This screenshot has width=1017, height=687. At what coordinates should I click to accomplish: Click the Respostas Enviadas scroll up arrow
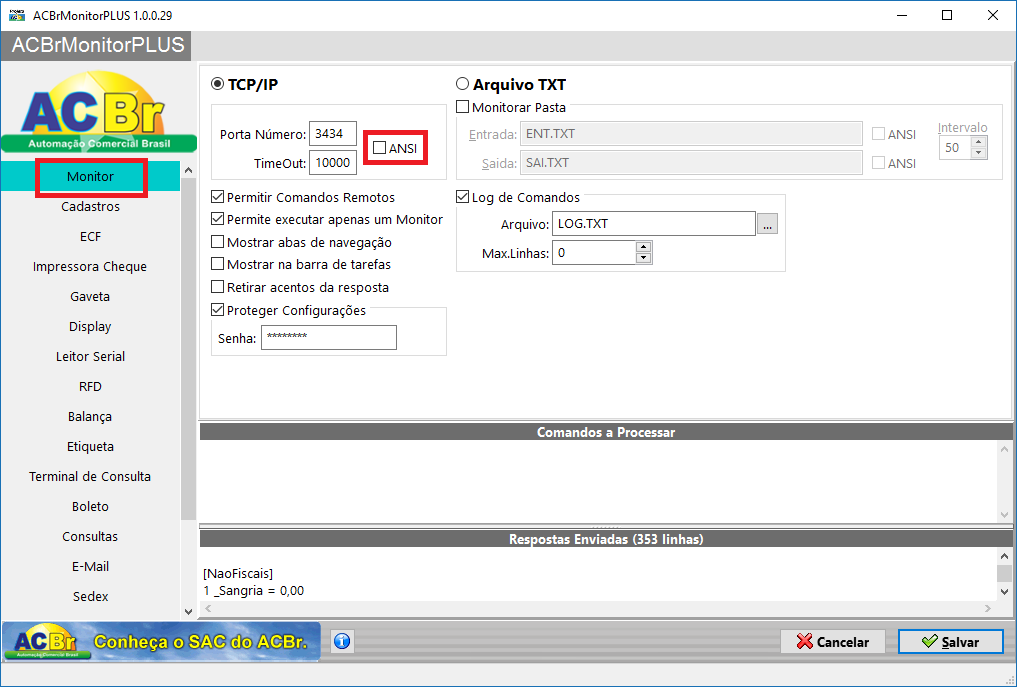click(1004, 557)
